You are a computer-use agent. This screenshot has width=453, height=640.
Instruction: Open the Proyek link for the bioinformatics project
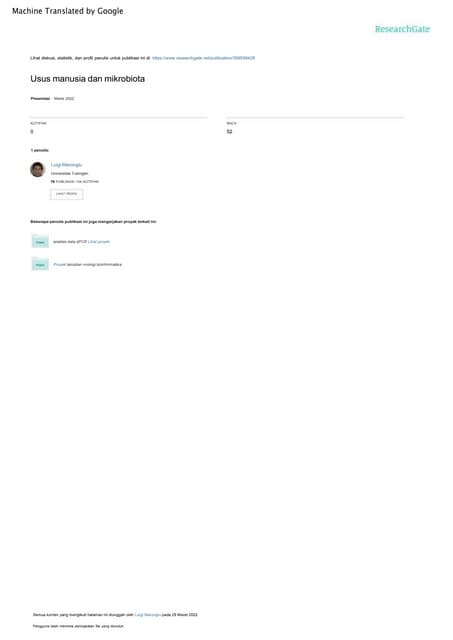point(60,264)
